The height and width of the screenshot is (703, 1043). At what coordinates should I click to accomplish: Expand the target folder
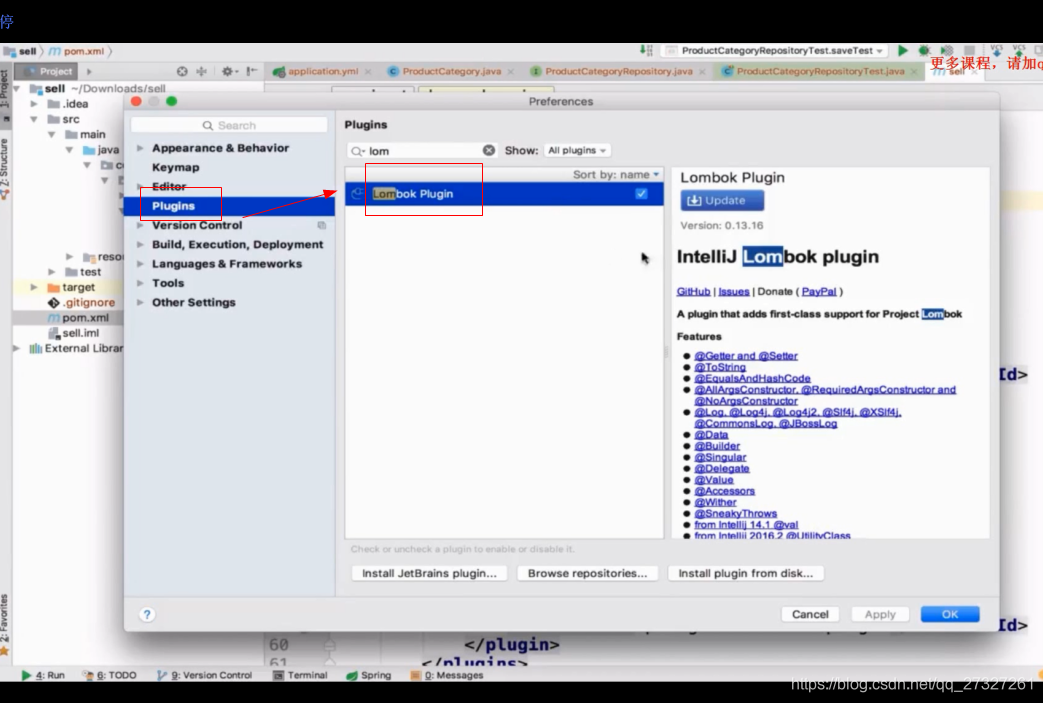[x=34, y=287]
